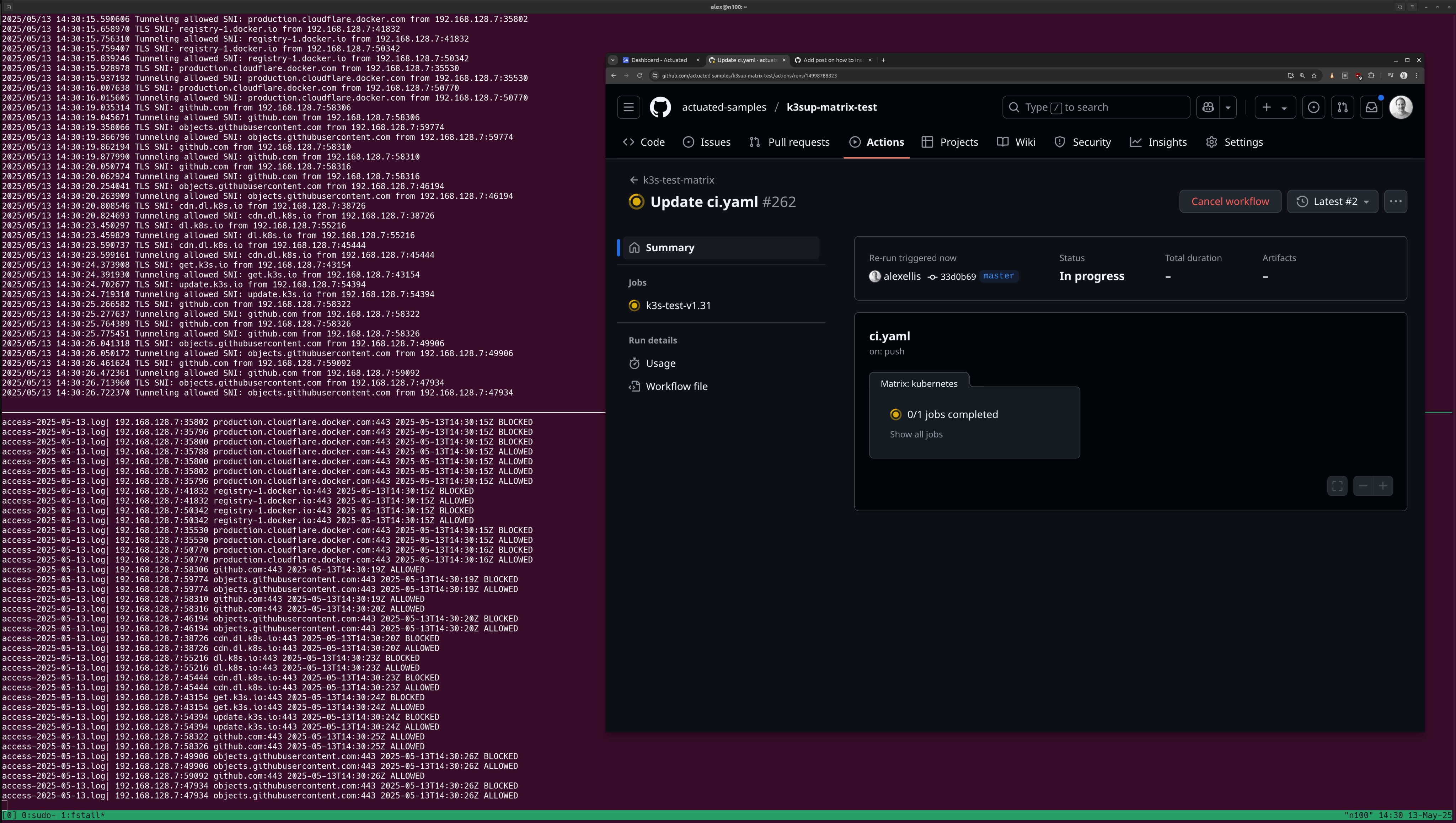Zoom in the workflow graph with plus
This screenshot has width=1456, height=823.
coord(1383,485)
